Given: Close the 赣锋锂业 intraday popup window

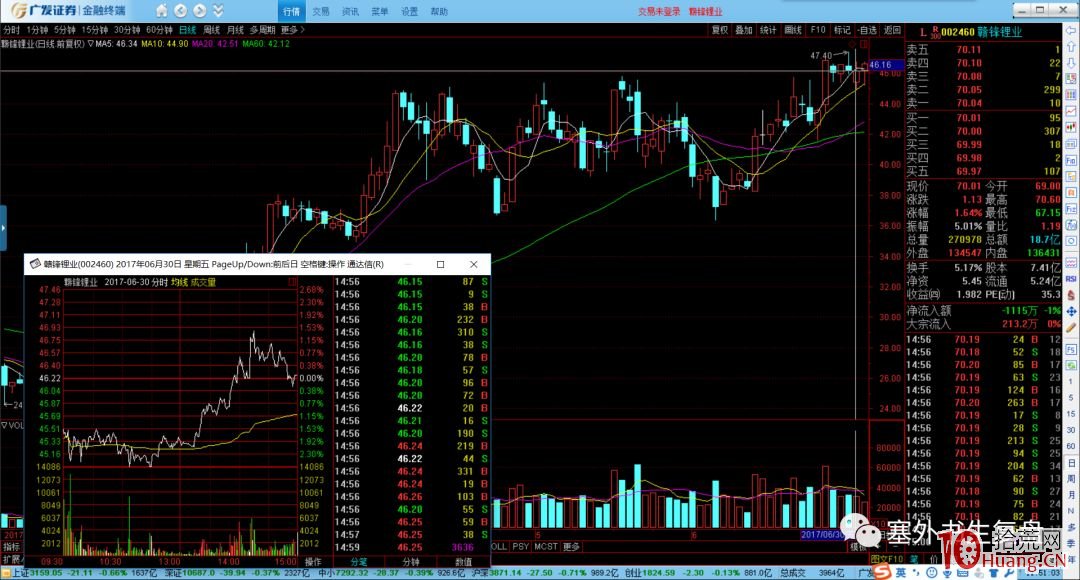Looking at the screenshot, I should tap(473, 264).
